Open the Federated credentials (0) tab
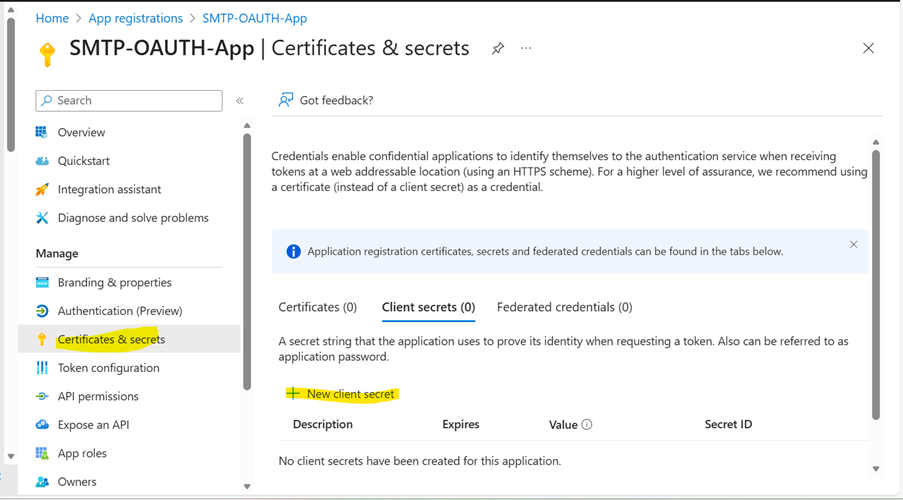The width and height of the screenshot is (903, 500). coord(564,307)
